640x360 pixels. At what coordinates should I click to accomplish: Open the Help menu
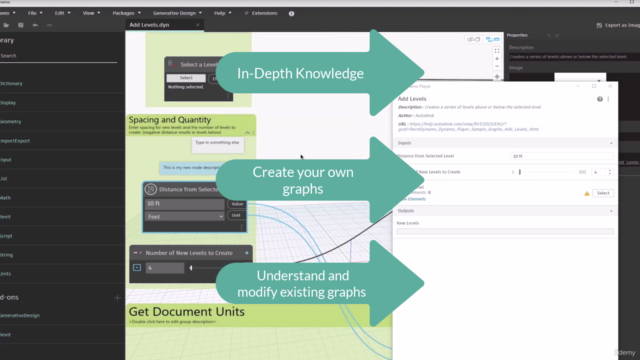222,13
